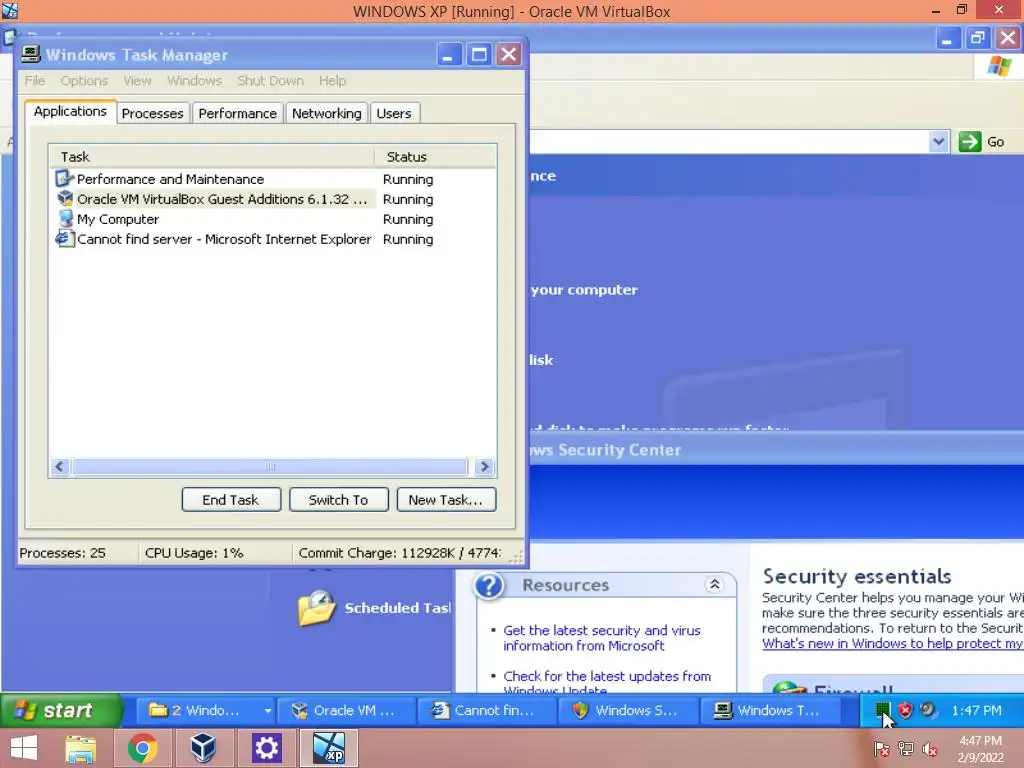Screen dimensions: 1024x768
Task: Click the host Action Center flag icon
Action: pyautogui.click(x=881, y=749)
